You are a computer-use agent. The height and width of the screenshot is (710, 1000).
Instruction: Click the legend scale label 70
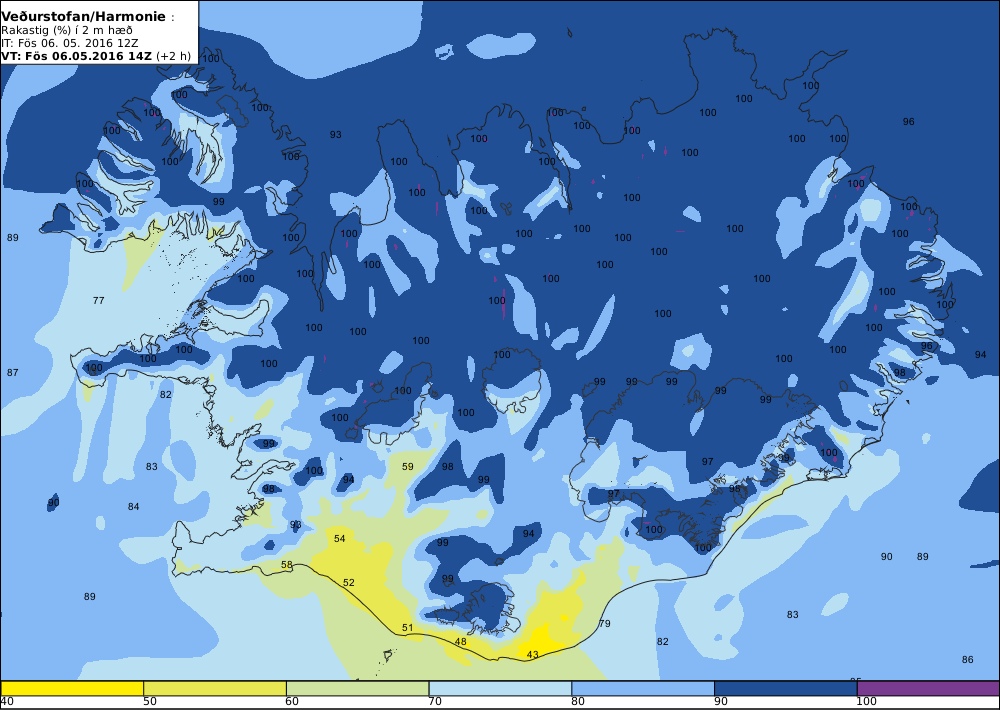pyautogui.click(x=434, y=702)
